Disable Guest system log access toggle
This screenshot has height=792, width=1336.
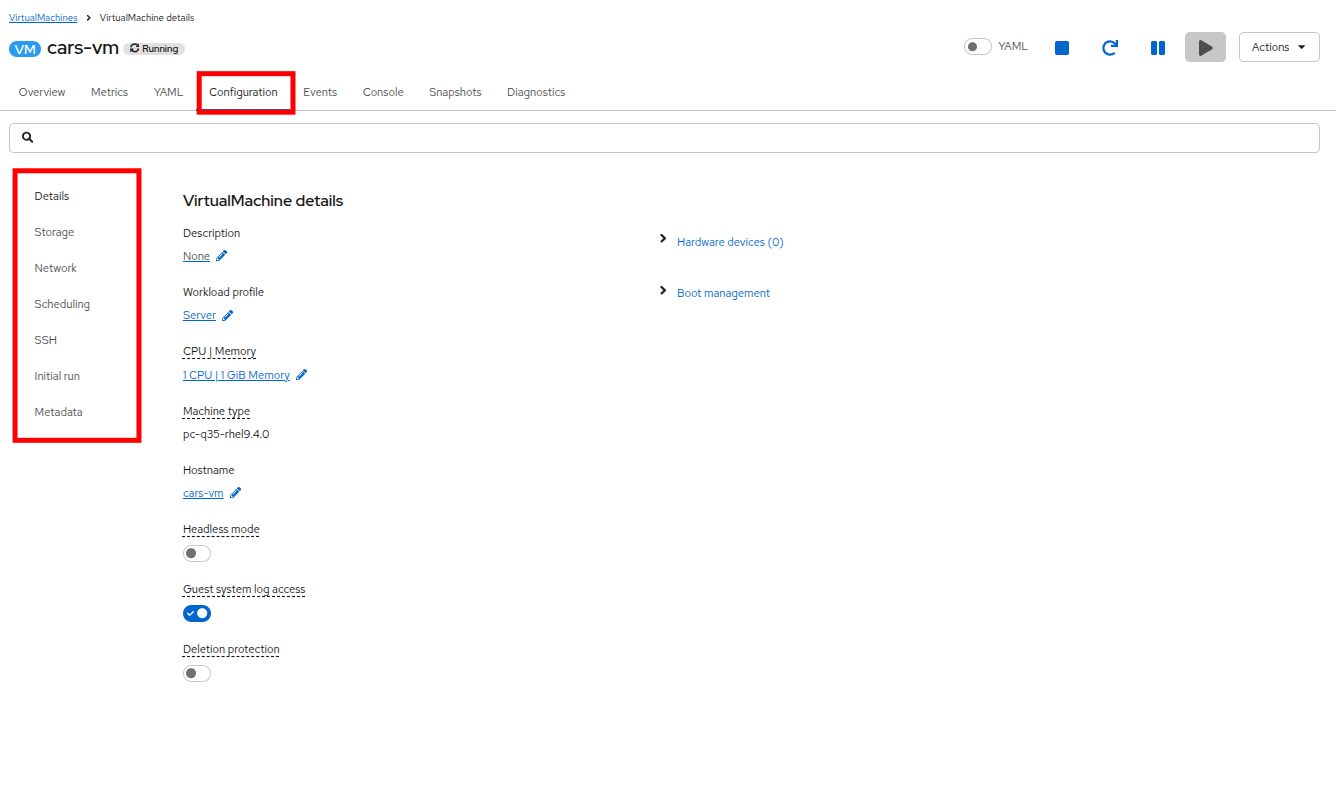coord(197,613)
